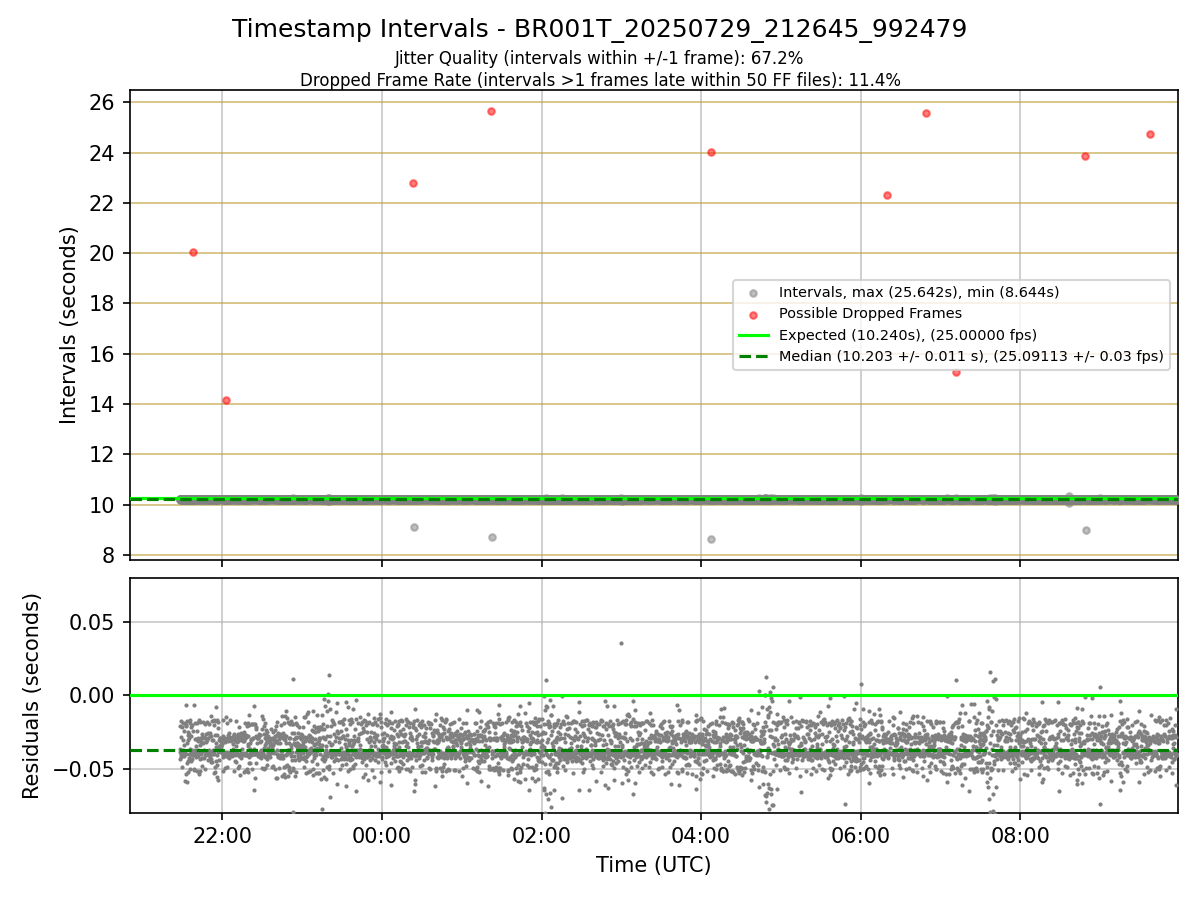Image resolution: width=1200 pixels, height=900 pixels.
Task: Click the gray minimum-interval point near 8.6 seconds
Action: tap(711, 539)
